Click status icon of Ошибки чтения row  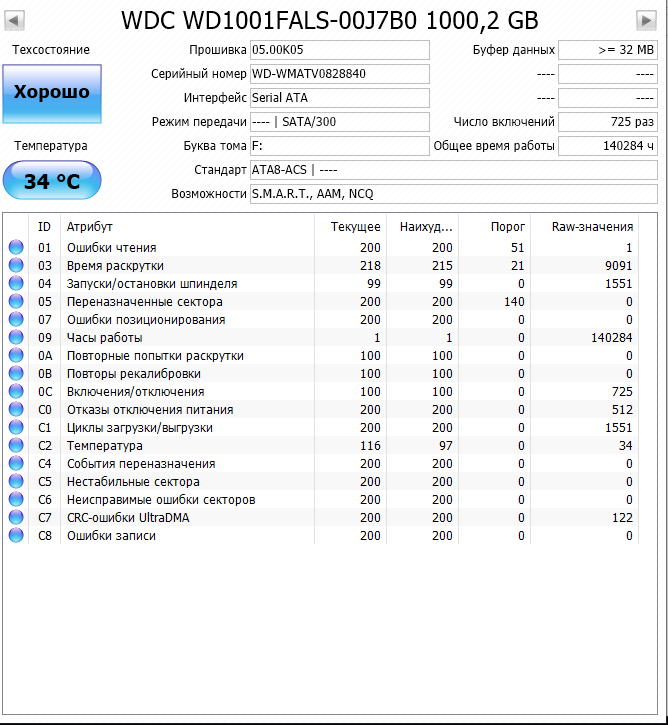pyautogui.click(x=16, y=247)
